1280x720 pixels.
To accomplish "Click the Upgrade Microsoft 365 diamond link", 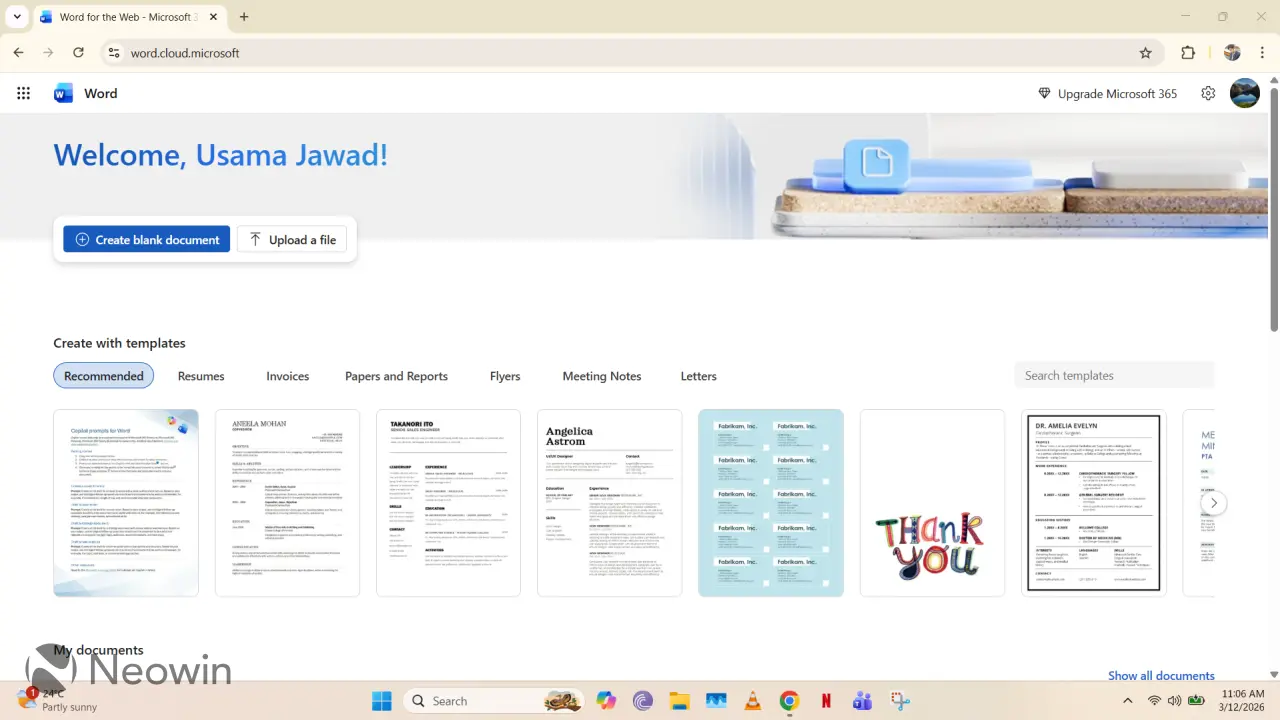I will click(1107, 93).
